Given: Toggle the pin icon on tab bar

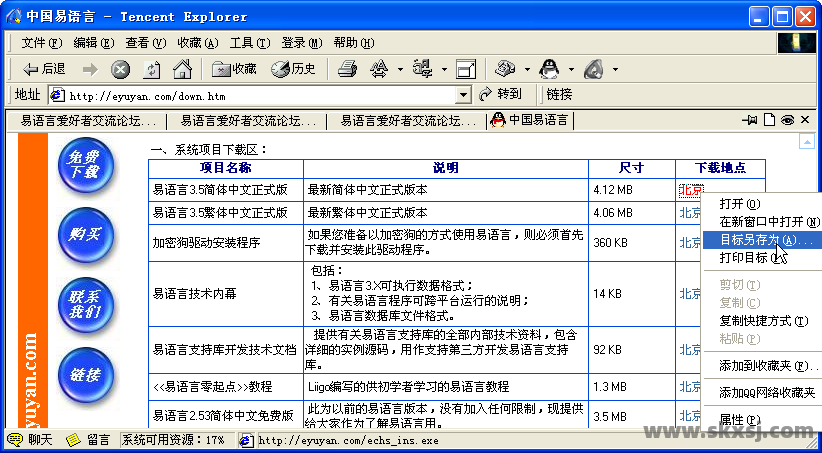Looking at the screenshot, I should [x=751, y=120].
